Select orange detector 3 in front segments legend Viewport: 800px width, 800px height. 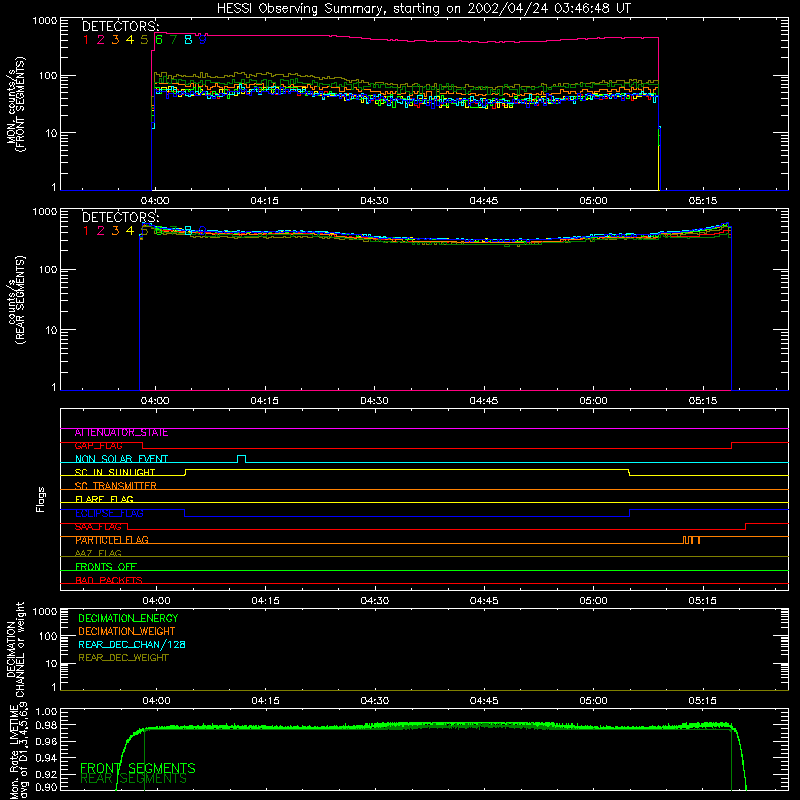tap(115, 40)
